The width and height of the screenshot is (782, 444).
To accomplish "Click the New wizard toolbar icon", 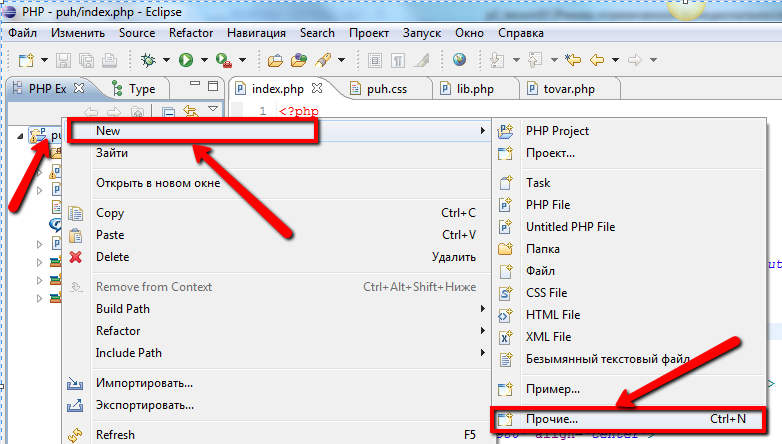I will pos(26,60).
